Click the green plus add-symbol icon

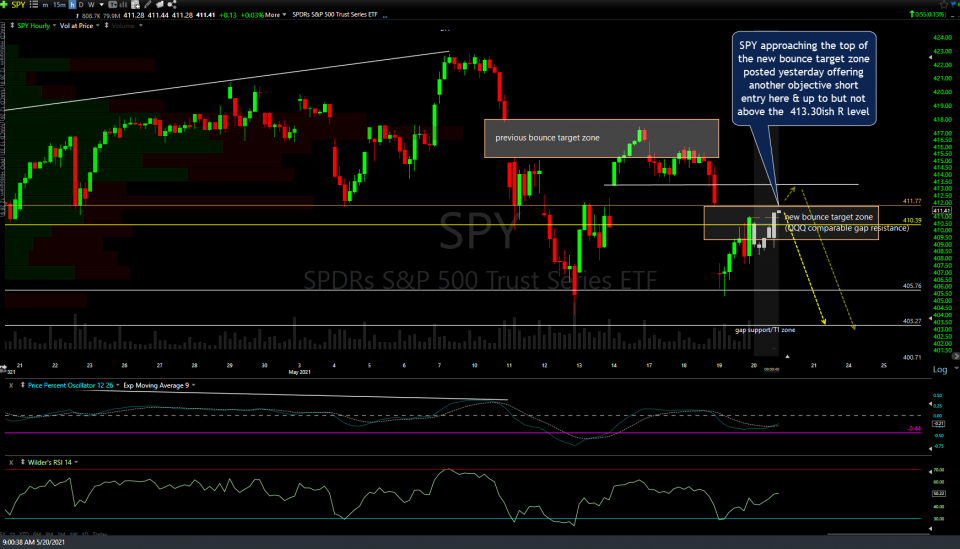coord(4,4)
